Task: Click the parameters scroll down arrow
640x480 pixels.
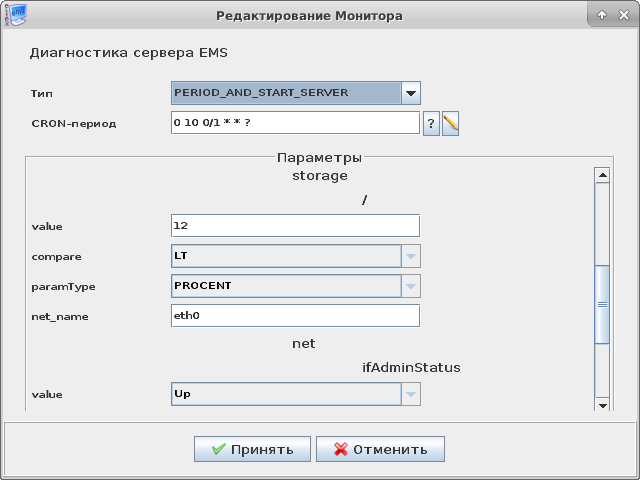Action: pos(602,404)
